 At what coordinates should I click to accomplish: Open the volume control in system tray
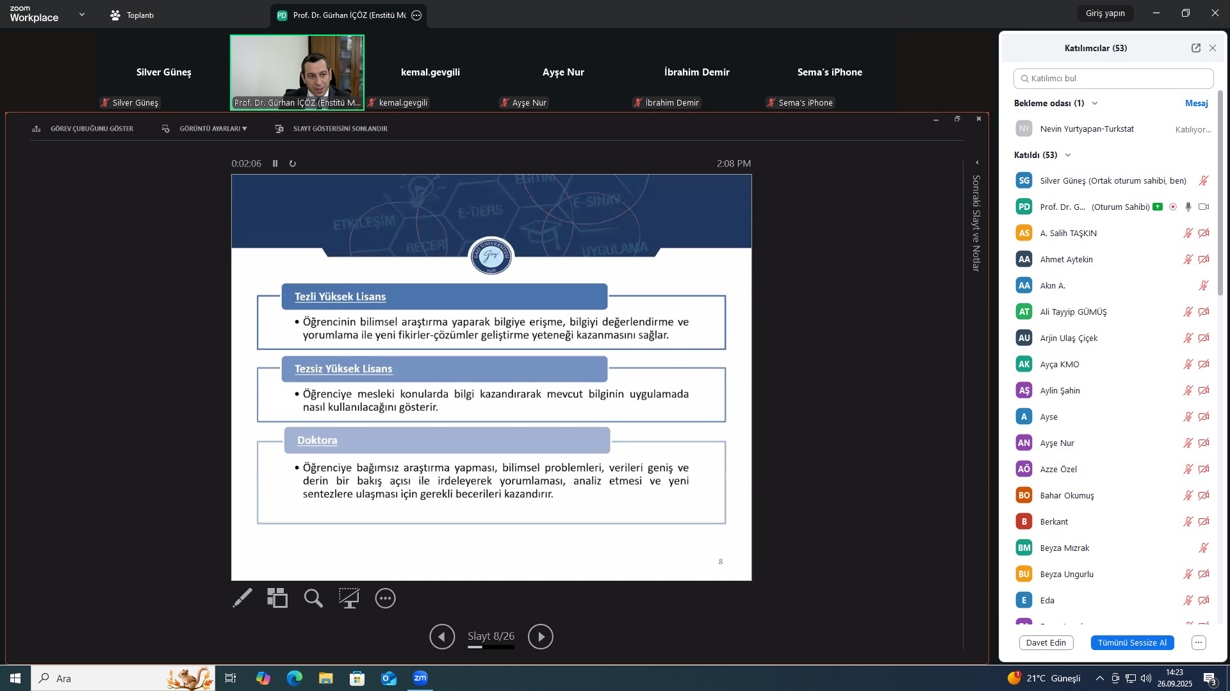[1145, 678]
